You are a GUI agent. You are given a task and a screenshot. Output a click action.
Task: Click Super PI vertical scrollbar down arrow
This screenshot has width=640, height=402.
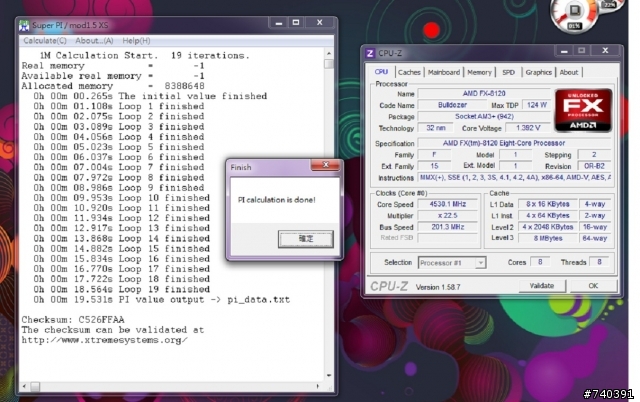click(329, 375)
